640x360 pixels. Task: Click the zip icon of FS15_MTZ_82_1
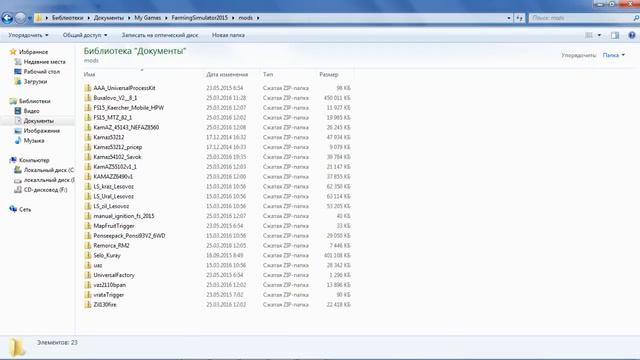[x=88, y=117]
